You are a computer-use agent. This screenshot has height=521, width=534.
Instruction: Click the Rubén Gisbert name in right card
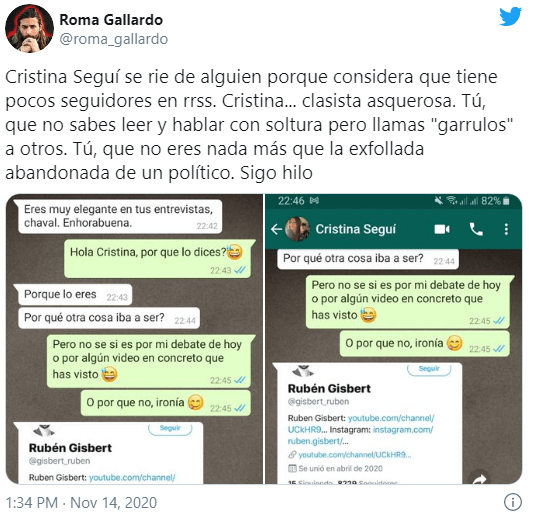click(329, 389)
